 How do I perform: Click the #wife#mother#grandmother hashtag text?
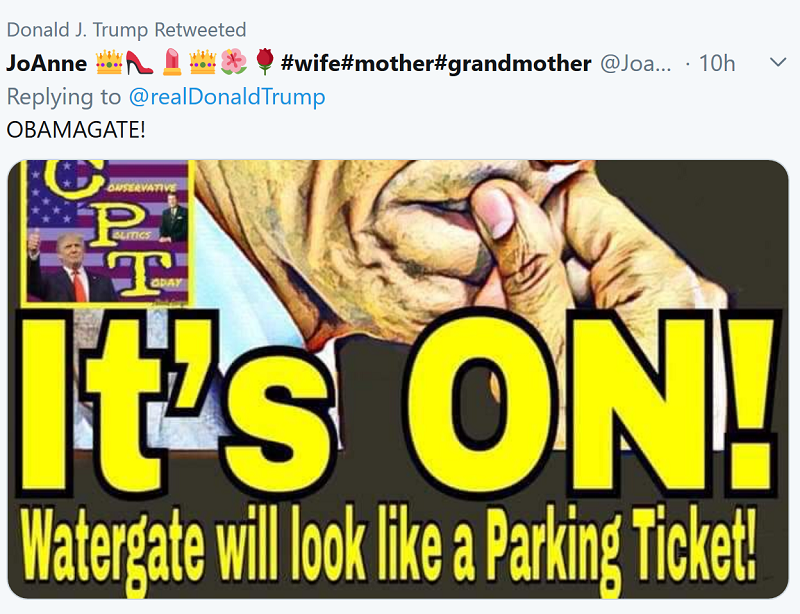click(x=436, y=63)
